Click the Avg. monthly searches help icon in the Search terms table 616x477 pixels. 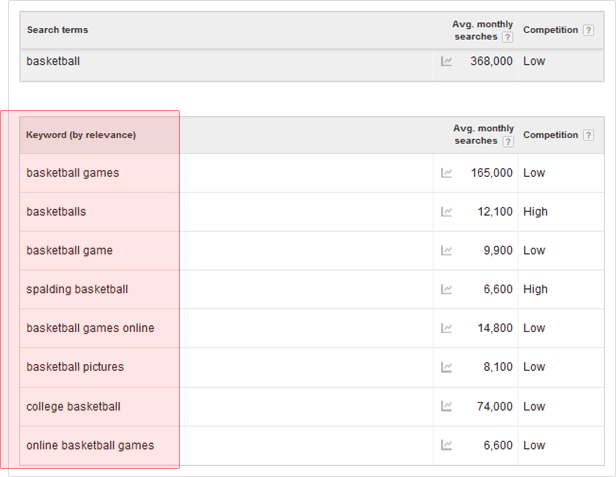pos(507,37)
